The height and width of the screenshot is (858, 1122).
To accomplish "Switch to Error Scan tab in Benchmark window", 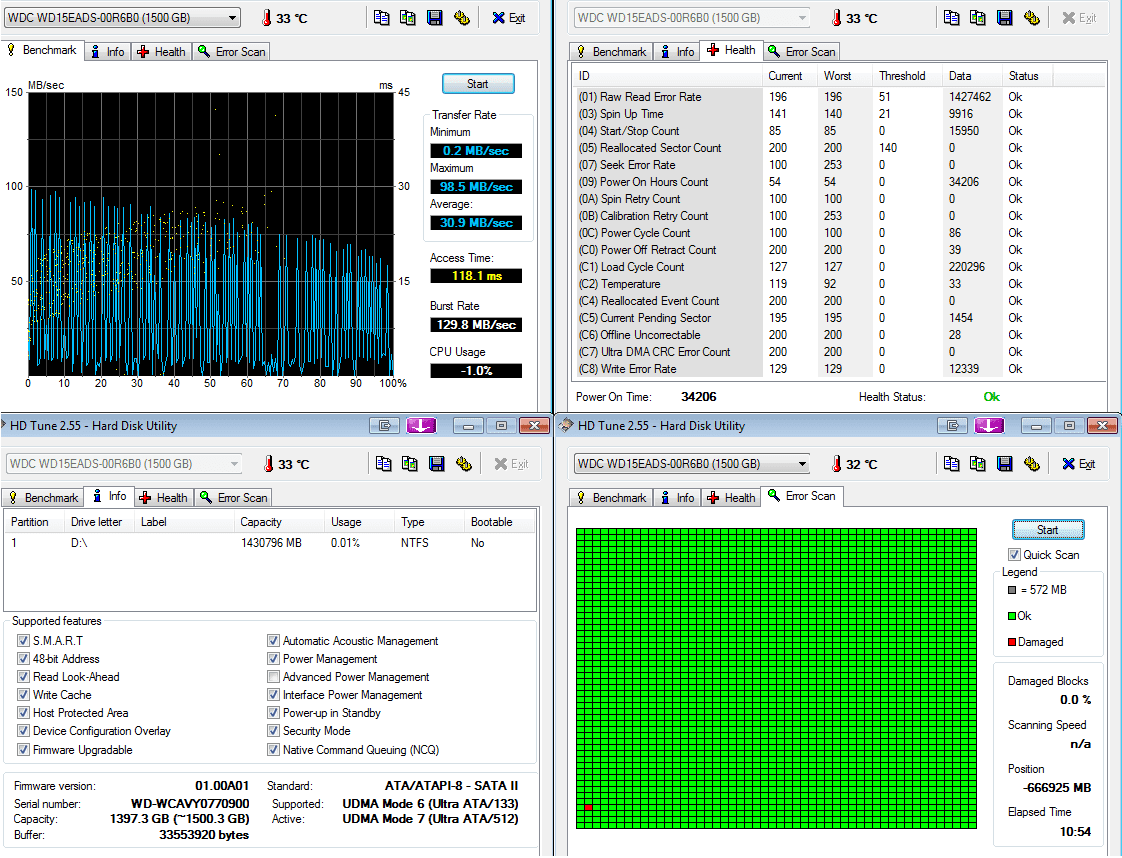I will pos(233,52).
